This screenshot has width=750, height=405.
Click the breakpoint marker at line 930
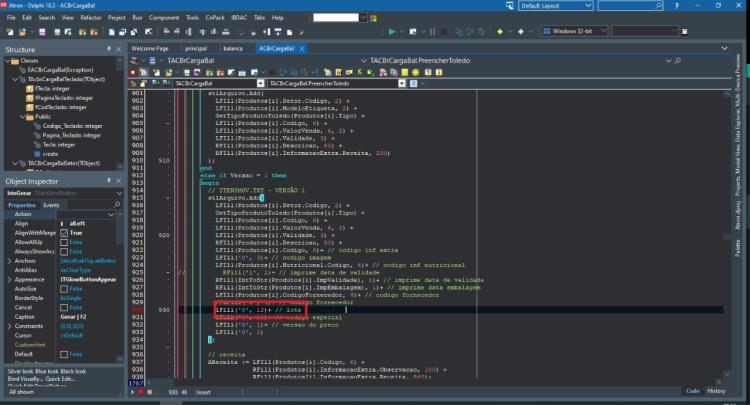point(137,310)
